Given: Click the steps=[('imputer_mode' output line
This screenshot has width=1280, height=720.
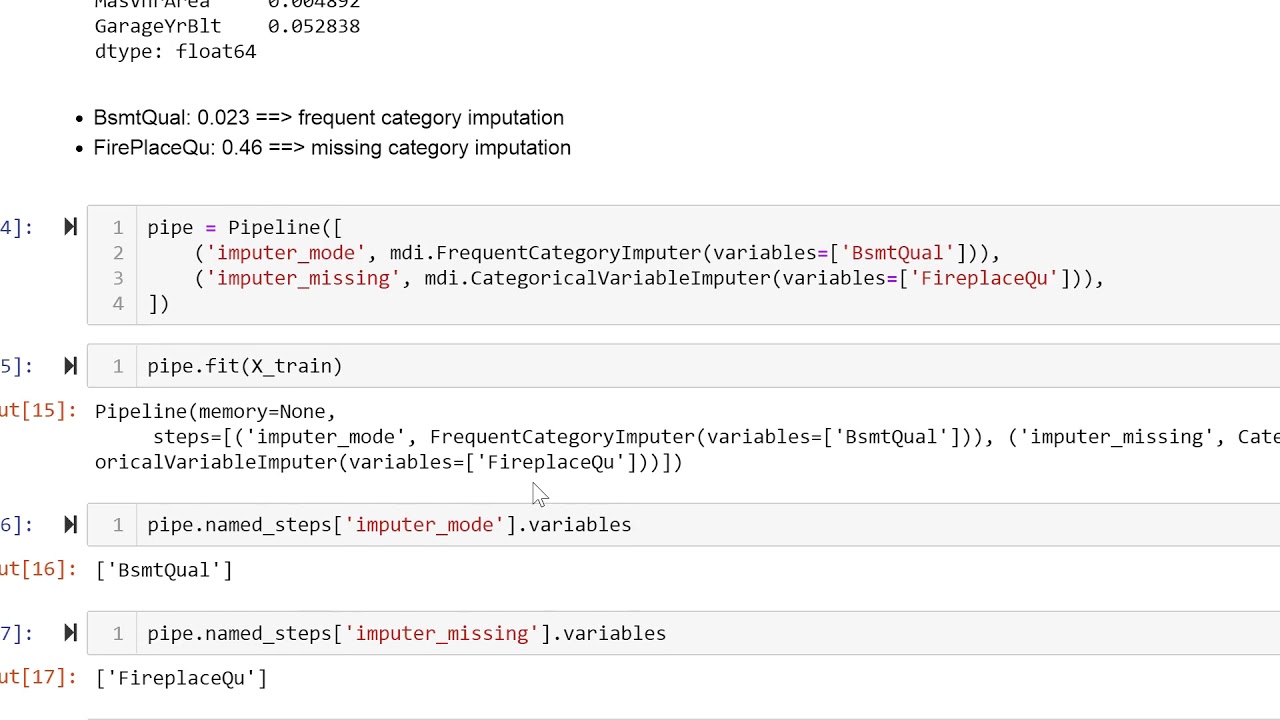Looking at the screenshot, I should click(x=716, y=437).
